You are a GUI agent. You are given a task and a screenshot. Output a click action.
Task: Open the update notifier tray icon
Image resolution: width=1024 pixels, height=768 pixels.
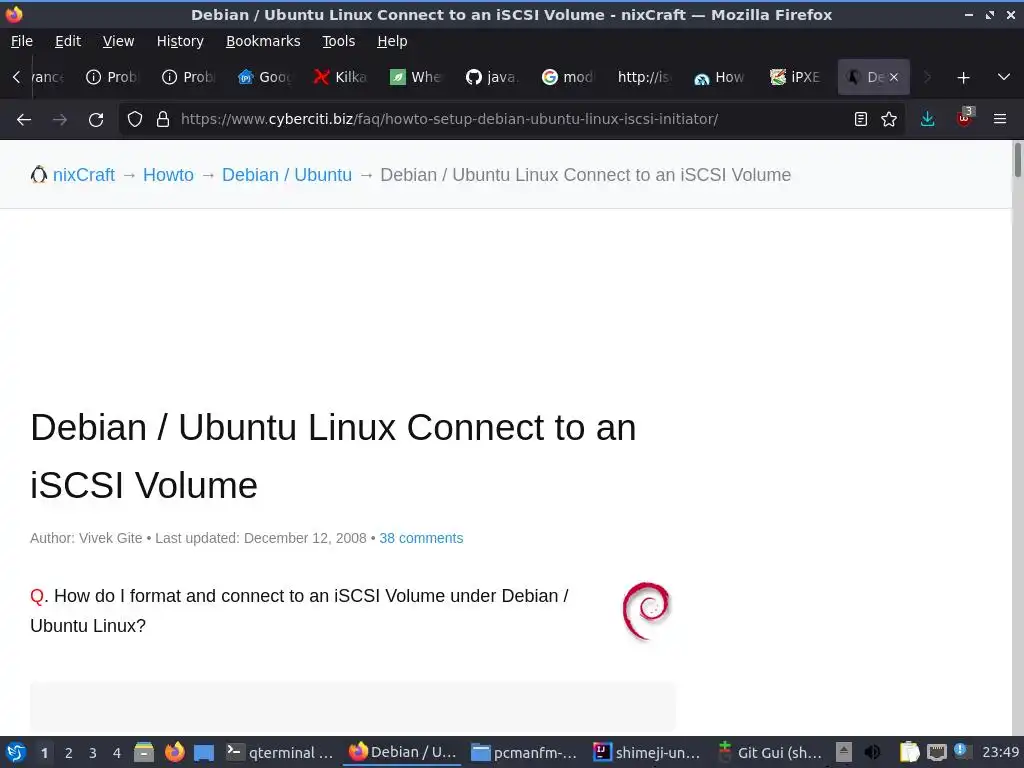coord(961,750)
